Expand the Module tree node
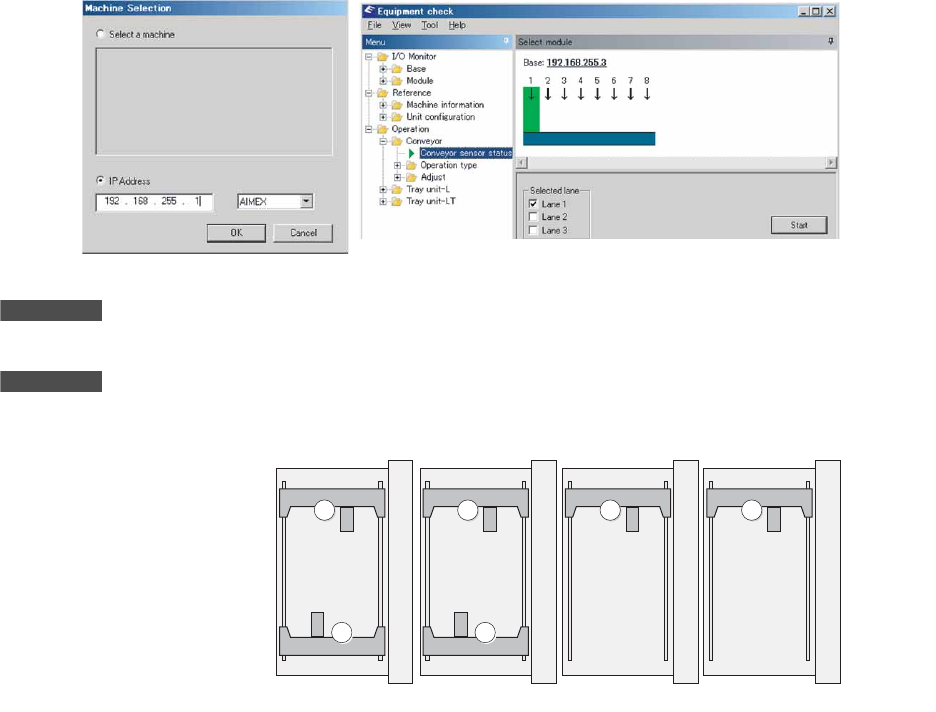The height and width of the screenshot is (712, 936). (x=383, y=81)
